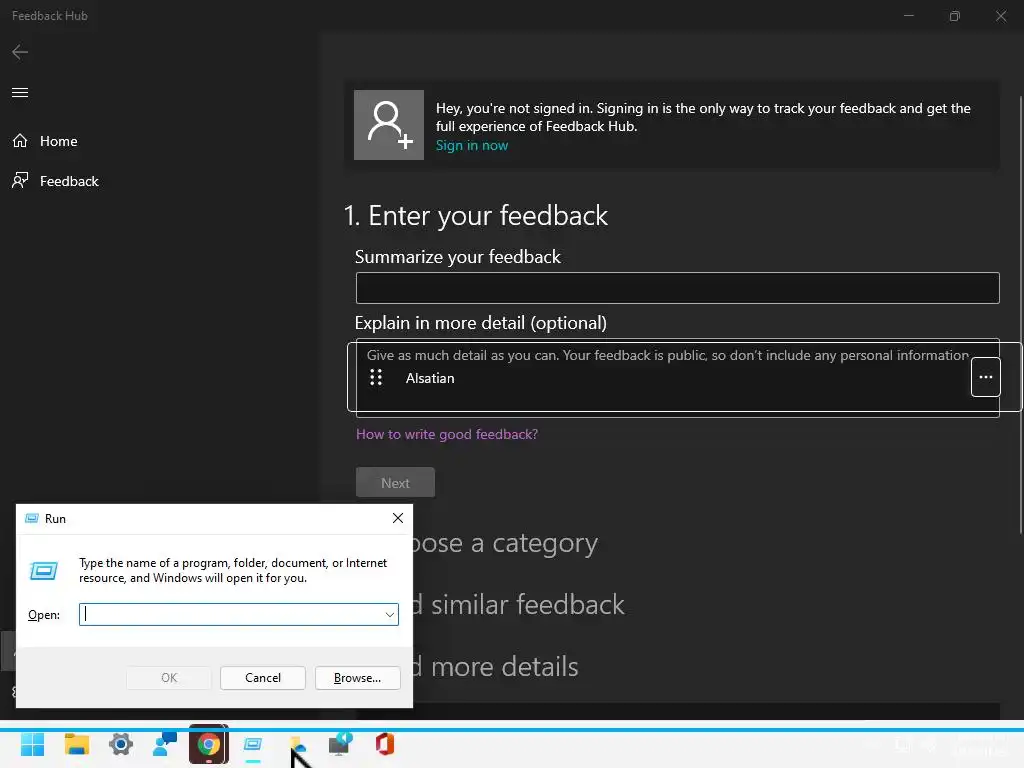The height and width of the screenshot is (768, 1024).
Task: Click the Run app icon on taskbar
Action: tap(253, 744)
